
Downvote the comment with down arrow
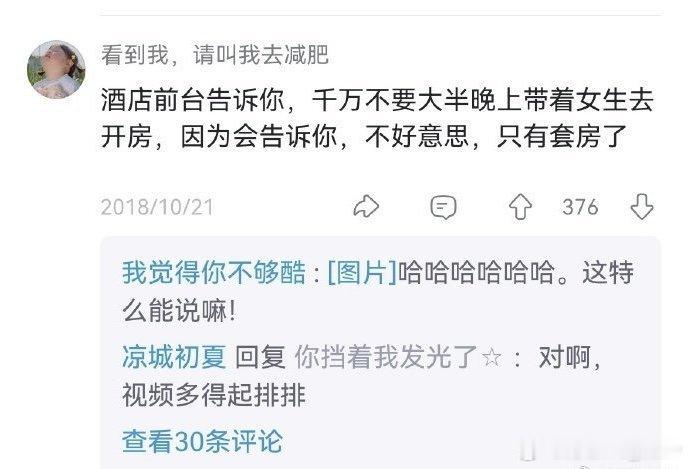click(642, 207)
